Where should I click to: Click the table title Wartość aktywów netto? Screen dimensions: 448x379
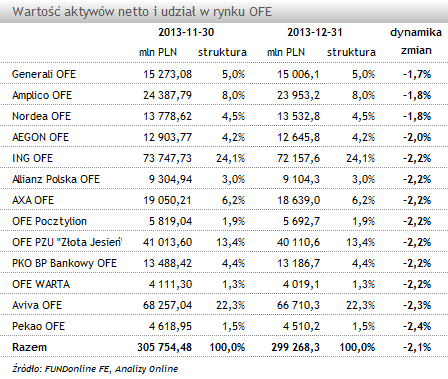142,12
